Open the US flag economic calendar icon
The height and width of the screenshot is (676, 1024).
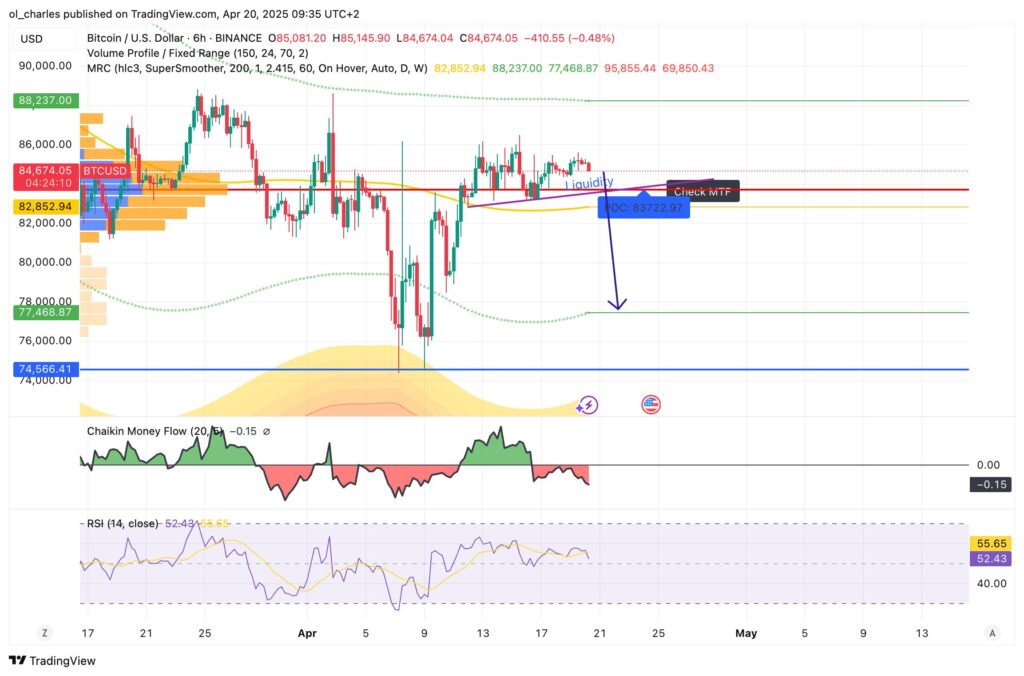652,405
